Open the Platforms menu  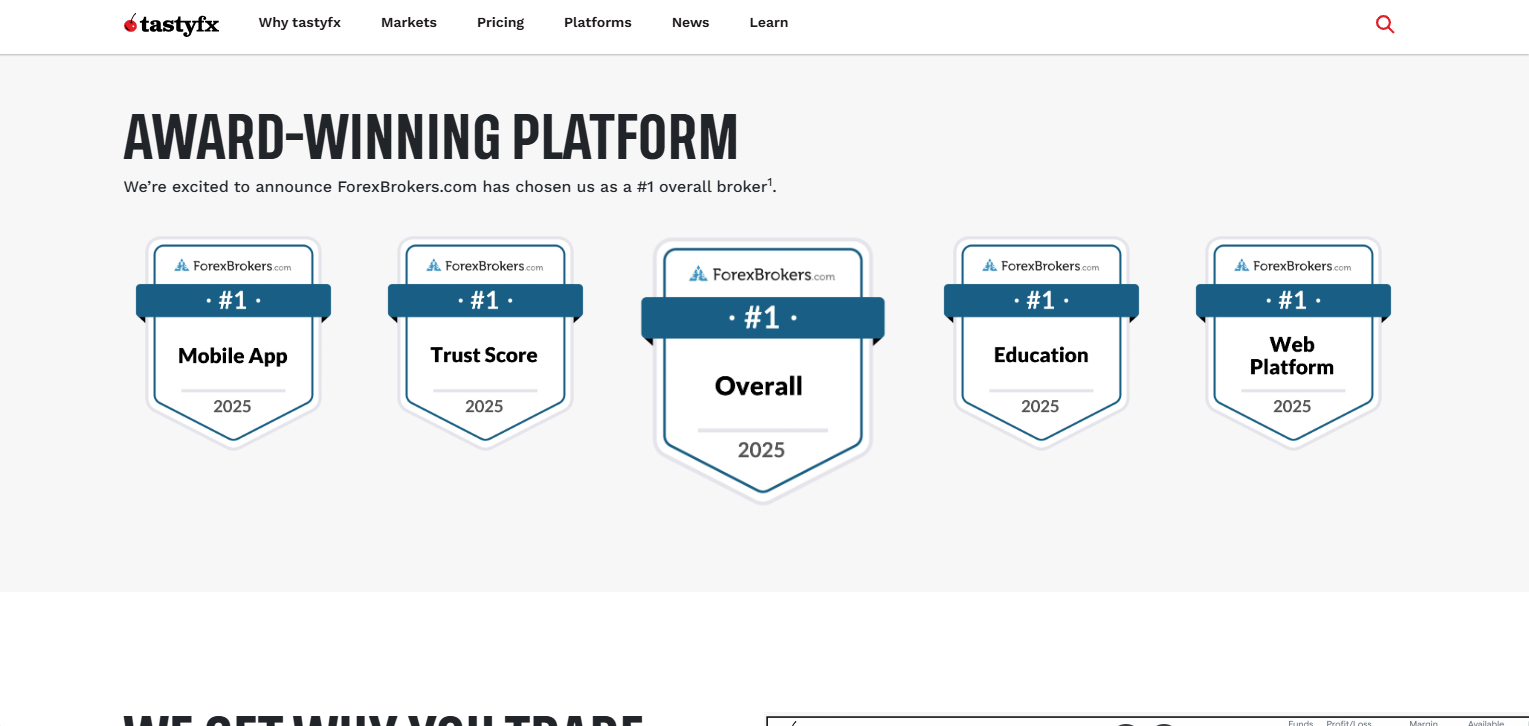tap(598, 22)
